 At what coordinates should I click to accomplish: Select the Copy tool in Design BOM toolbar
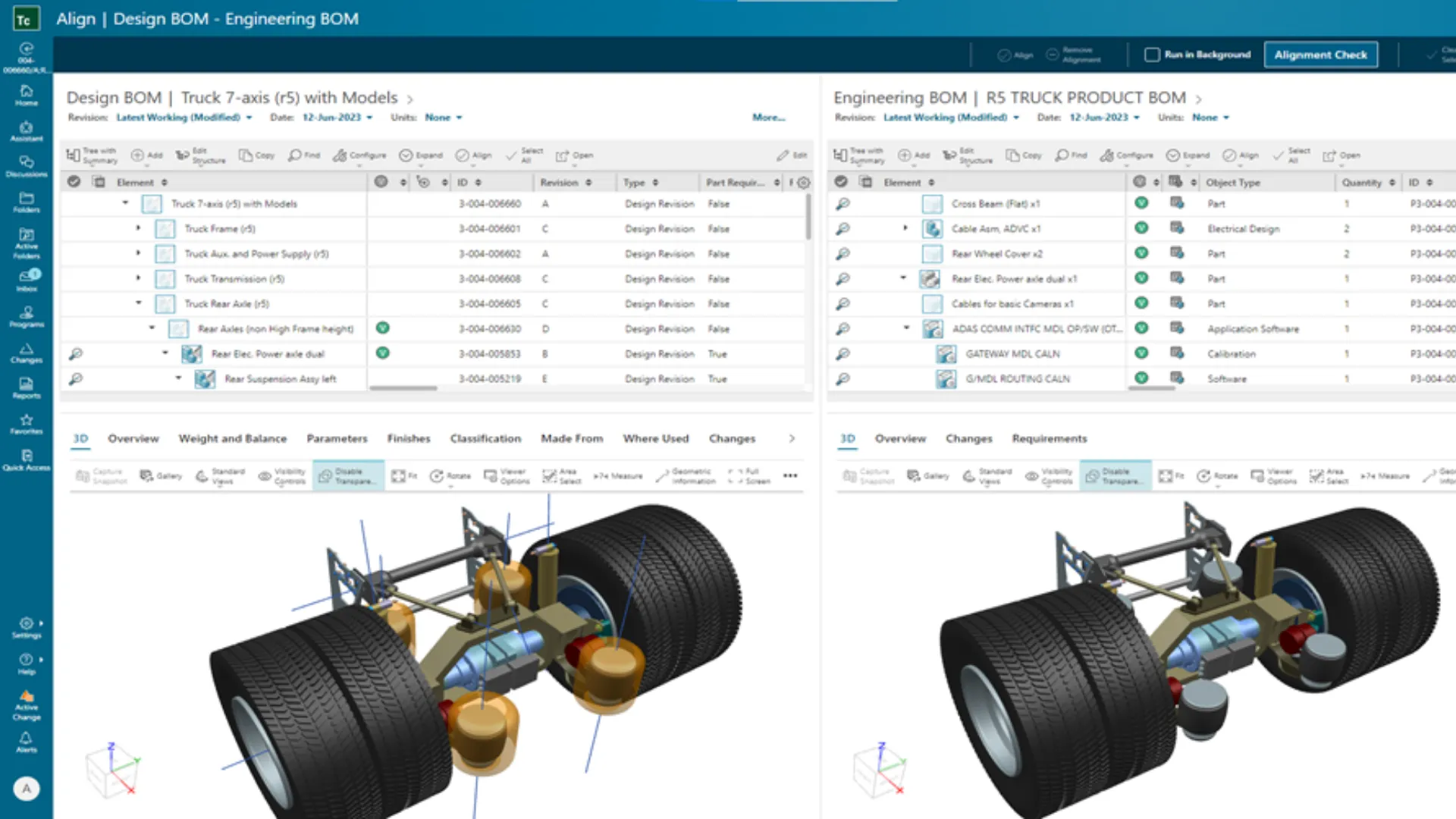(x=256, y=155)
